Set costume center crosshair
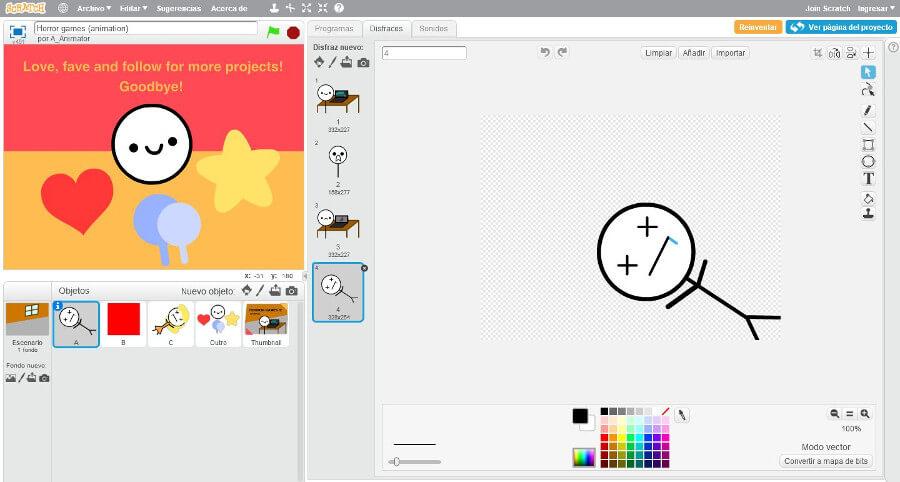Viewport: 900px width, 482px height. 868,53
